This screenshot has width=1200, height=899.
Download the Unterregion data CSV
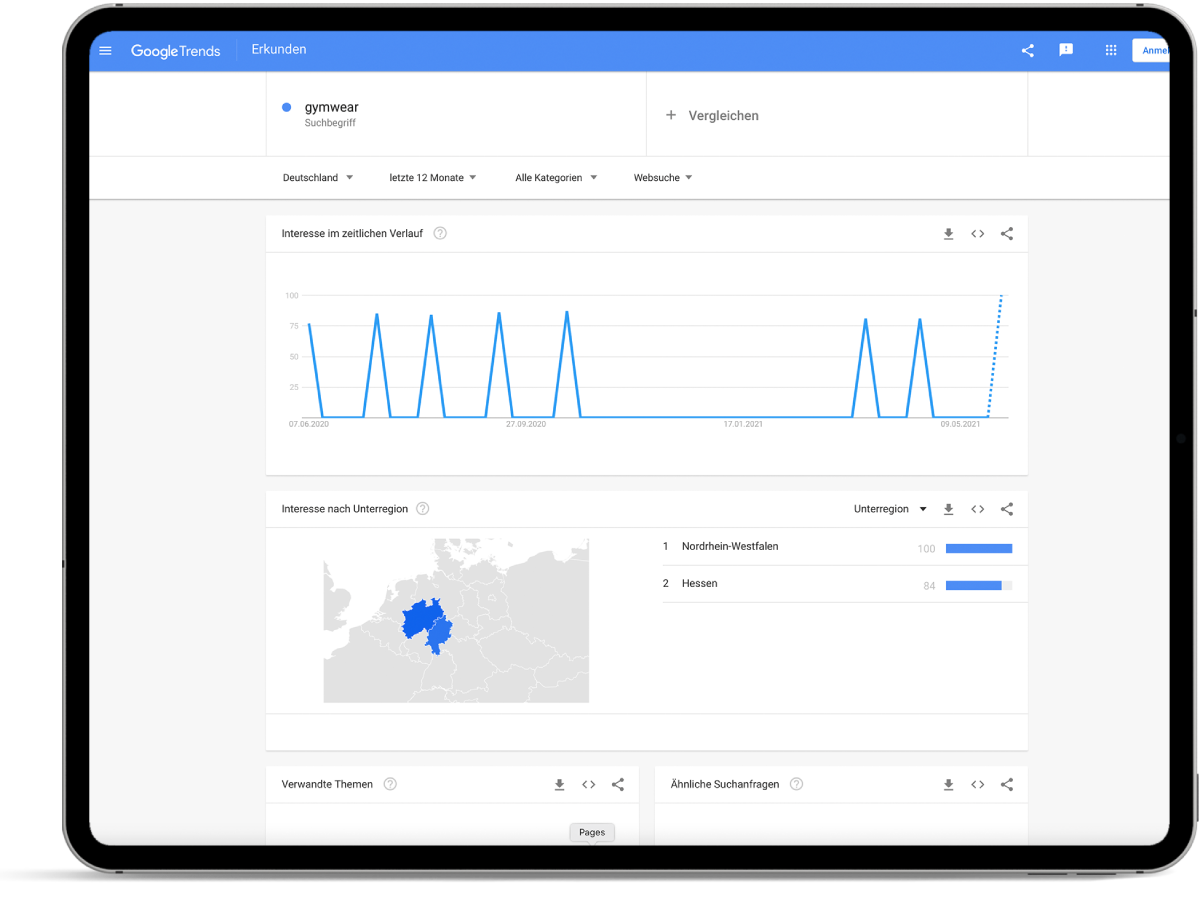[949, 509]
